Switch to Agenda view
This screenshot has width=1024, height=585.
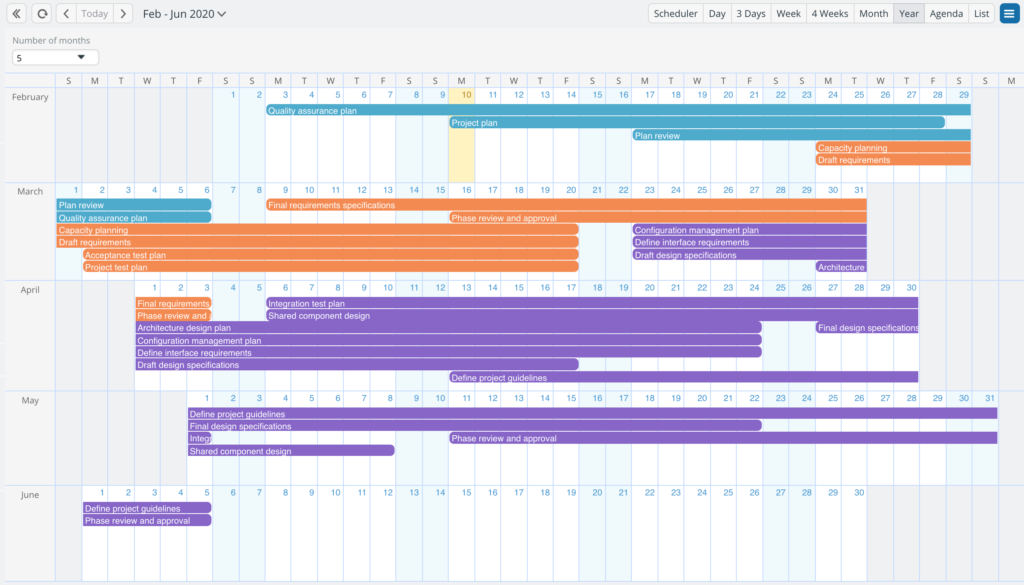946,14
